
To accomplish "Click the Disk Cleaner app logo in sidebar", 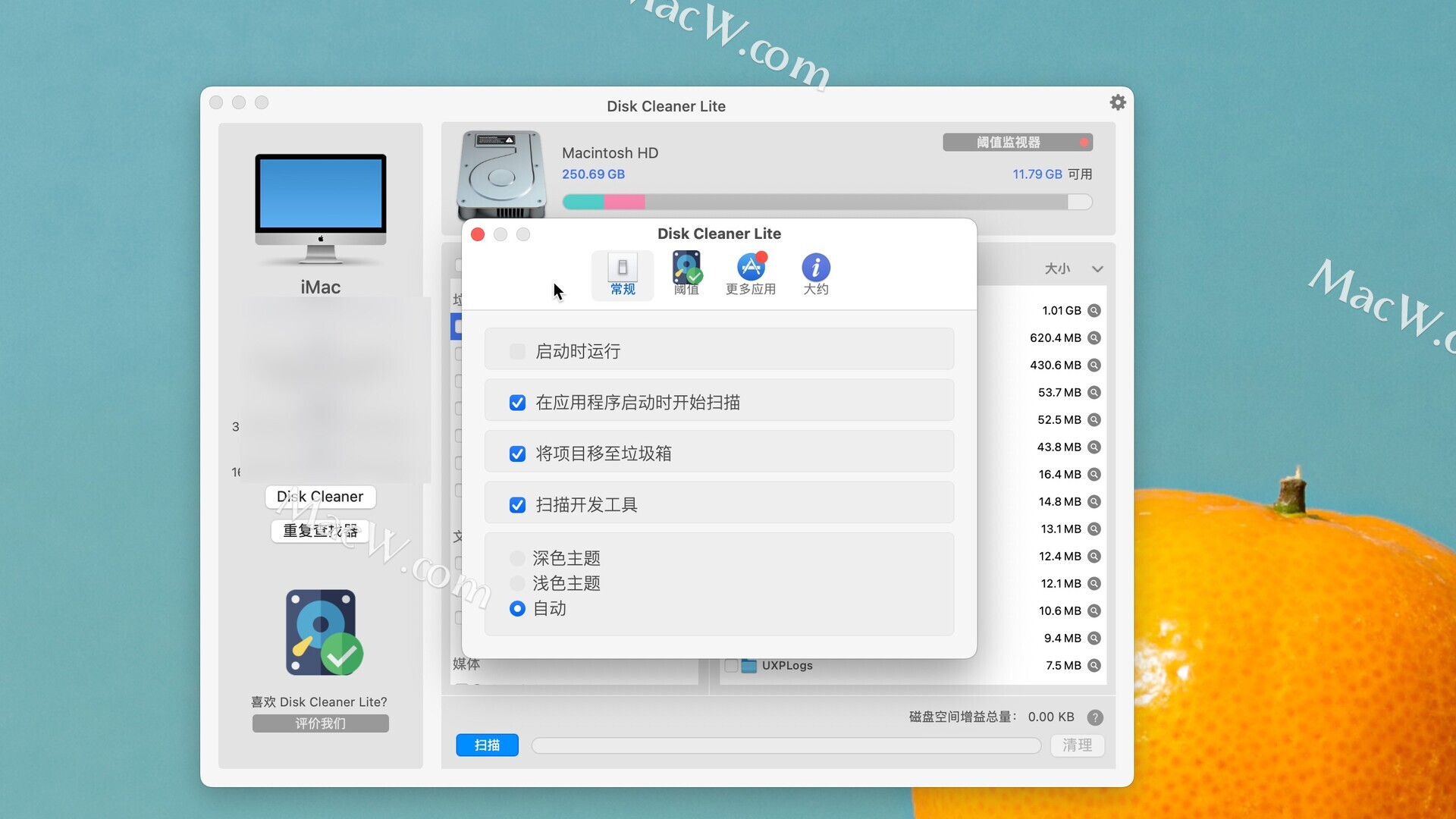I will coord(324,632).
